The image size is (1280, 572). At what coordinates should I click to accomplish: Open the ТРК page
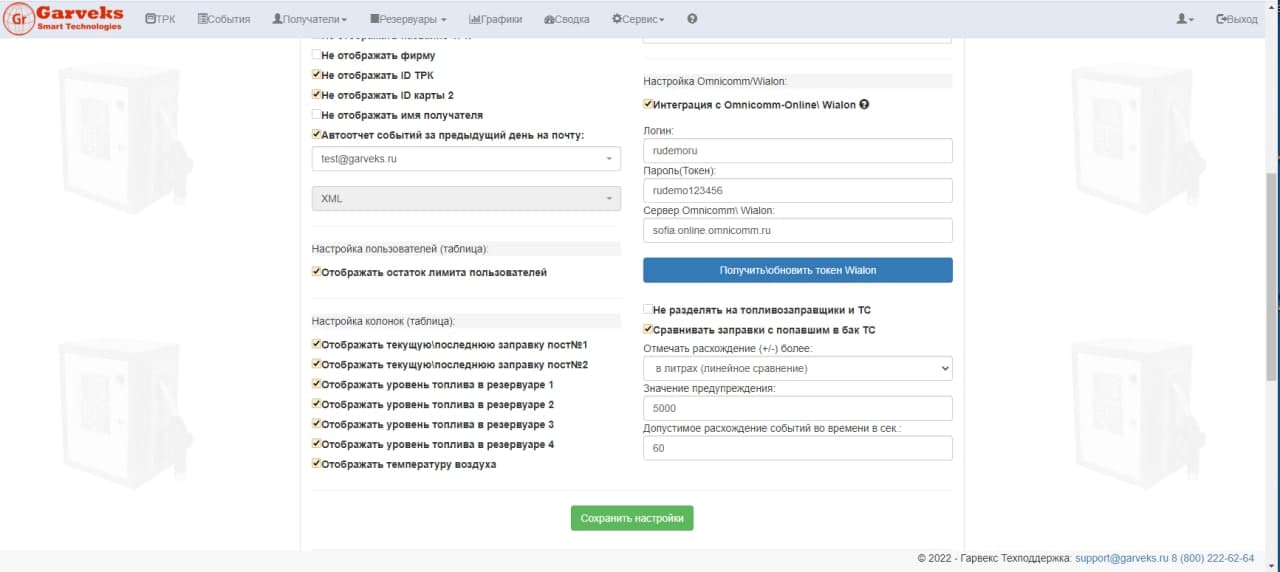(x=160, y=19)
